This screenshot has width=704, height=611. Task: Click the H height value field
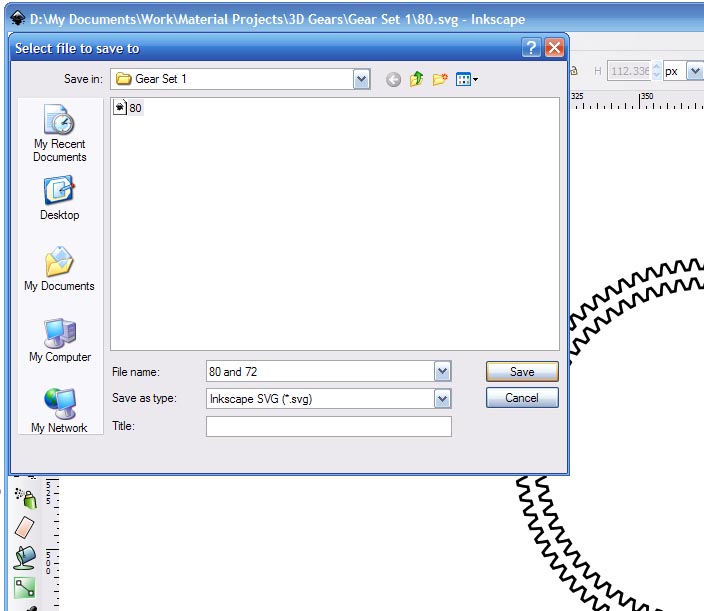(629, 71)
